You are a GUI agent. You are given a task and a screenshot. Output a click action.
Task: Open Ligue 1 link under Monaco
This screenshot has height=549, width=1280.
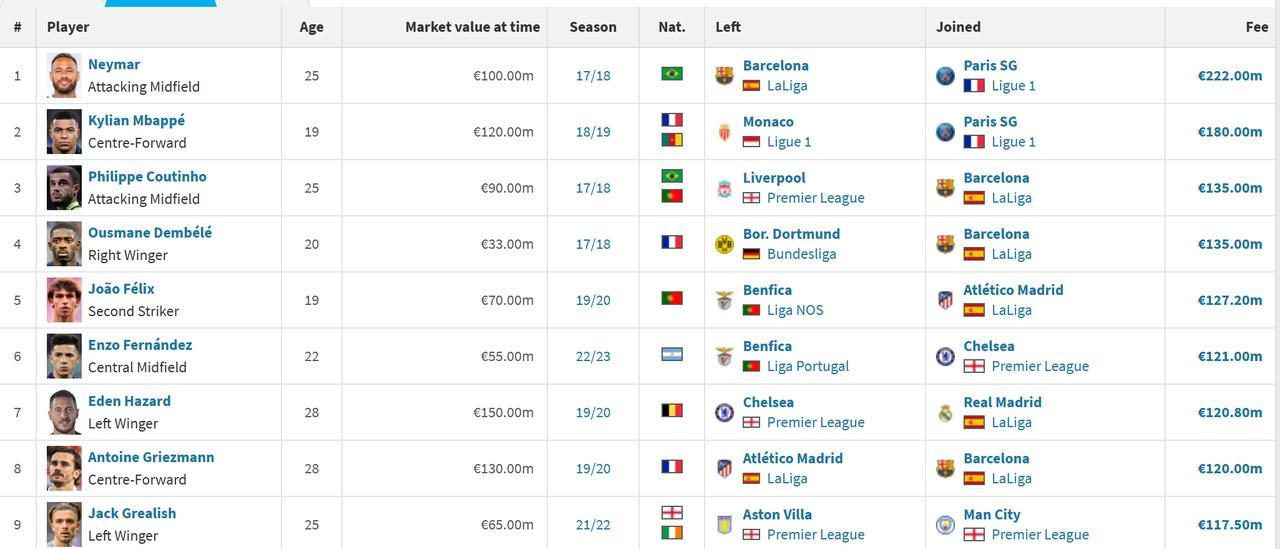click(789, 142)
